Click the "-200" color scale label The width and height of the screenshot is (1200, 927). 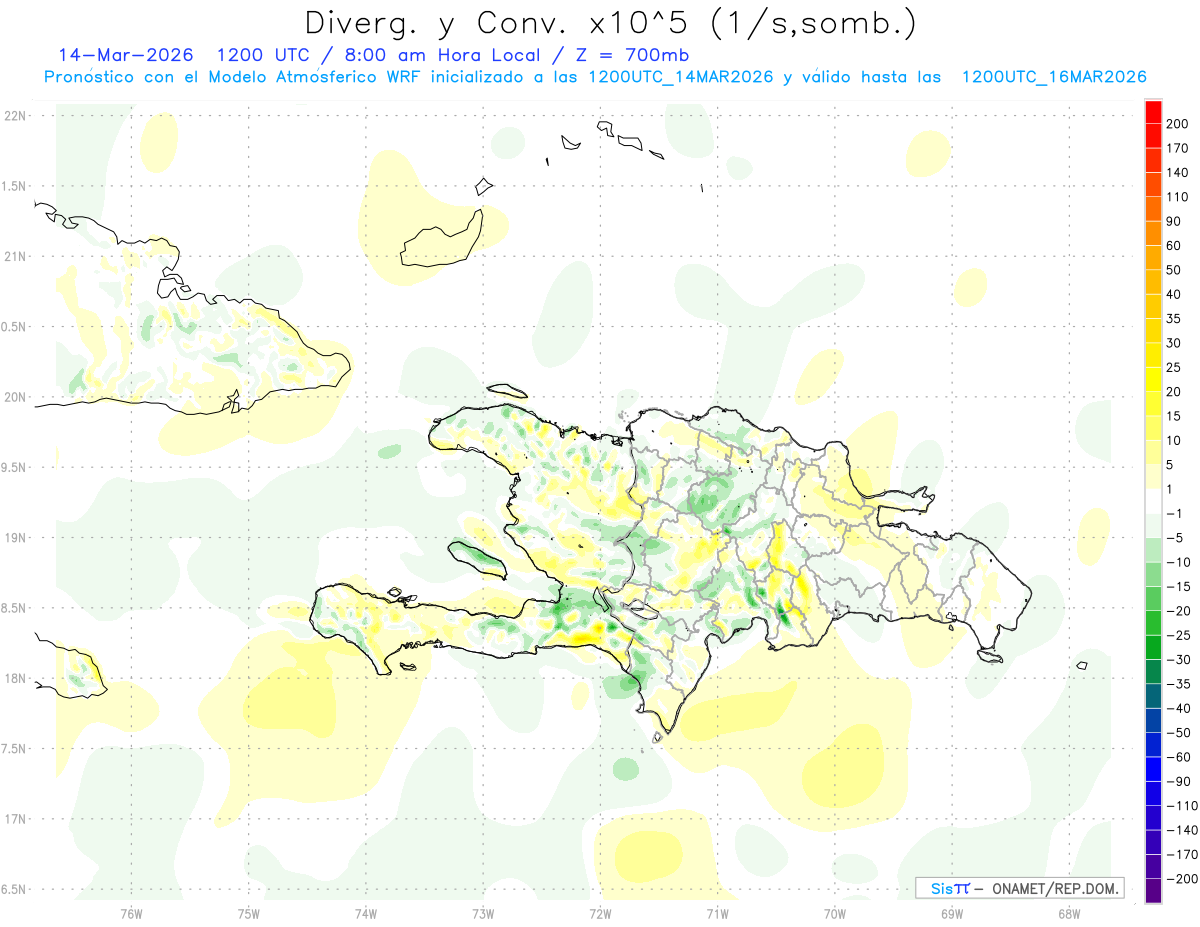click(1181, 879)
